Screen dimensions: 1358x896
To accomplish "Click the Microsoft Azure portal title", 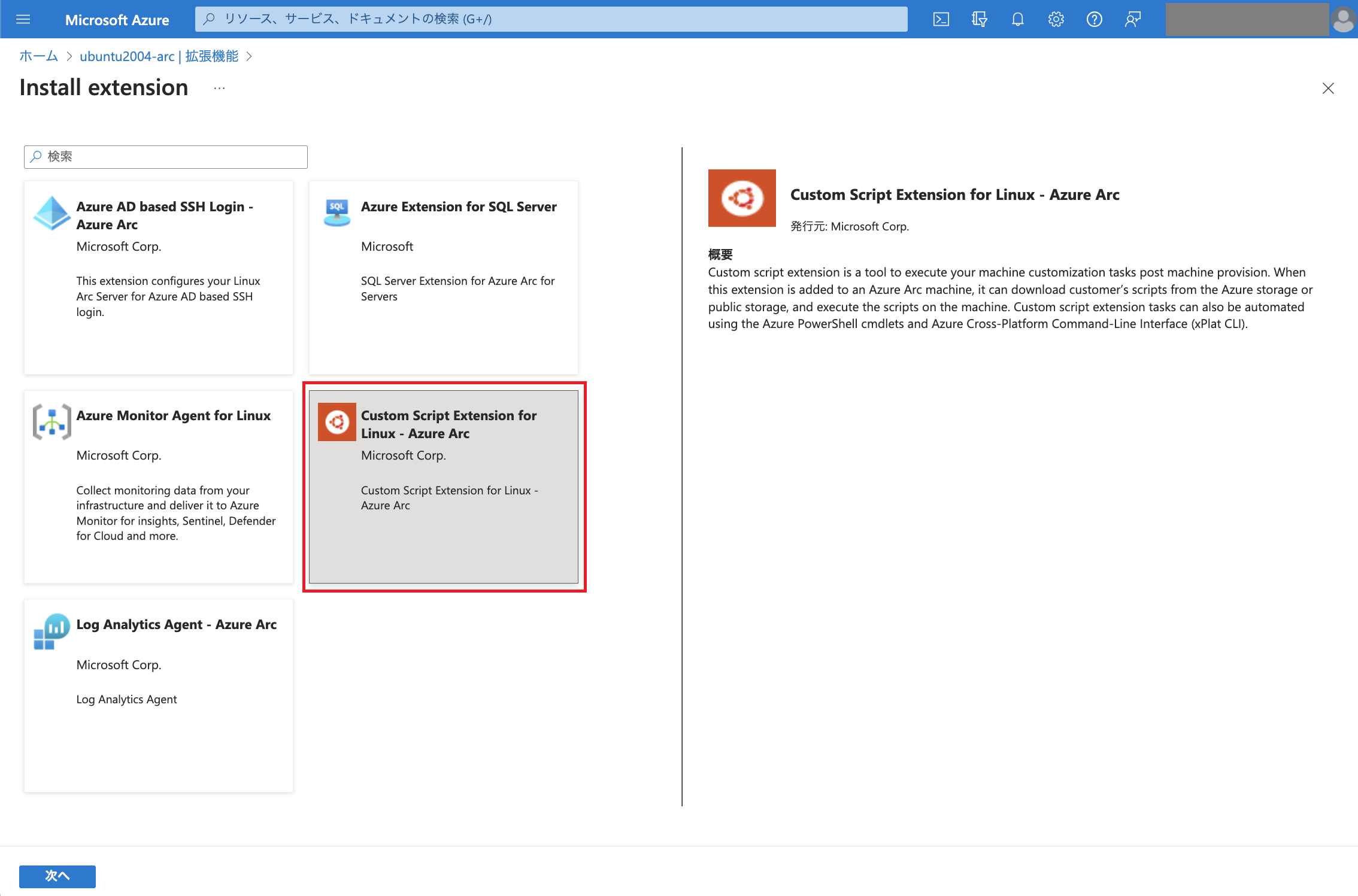I will click(x=117, y=20).
